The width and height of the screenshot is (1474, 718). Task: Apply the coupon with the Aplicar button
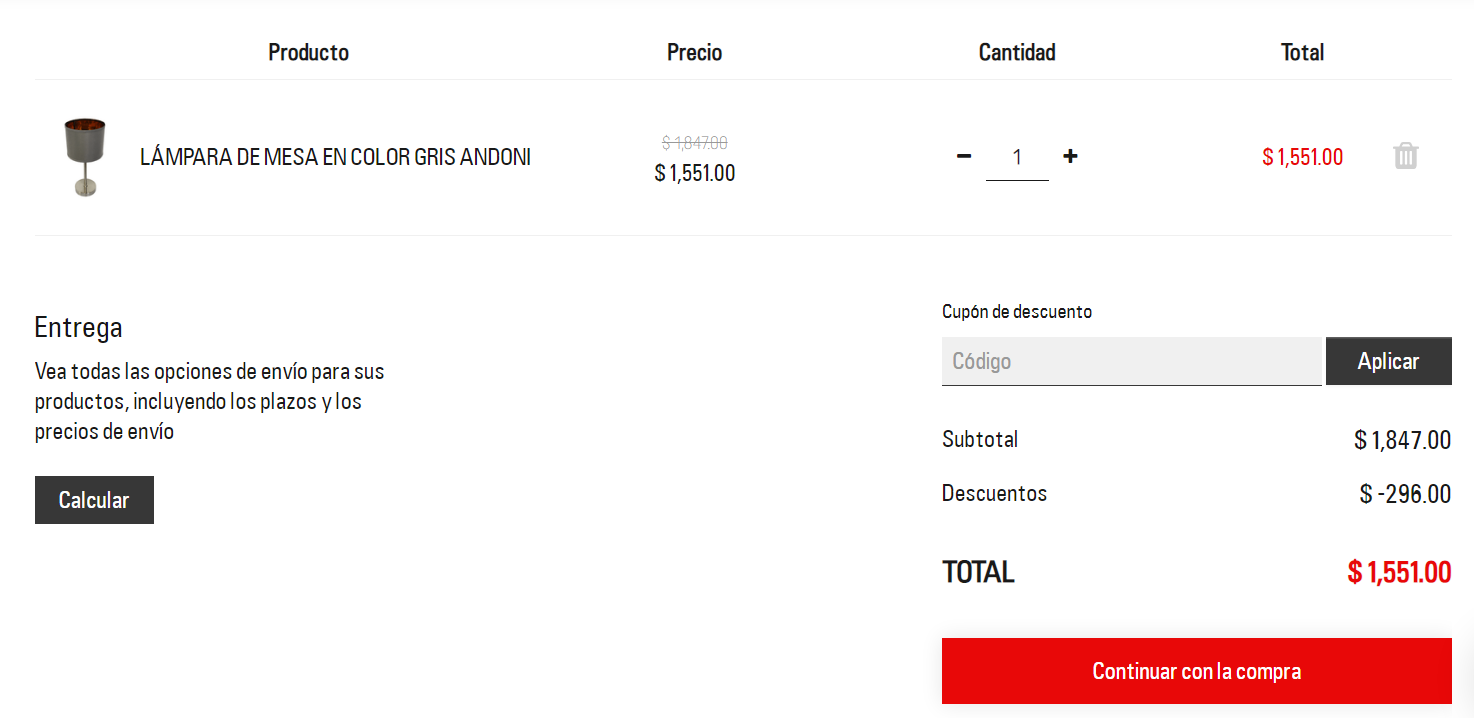point(1388,361)
